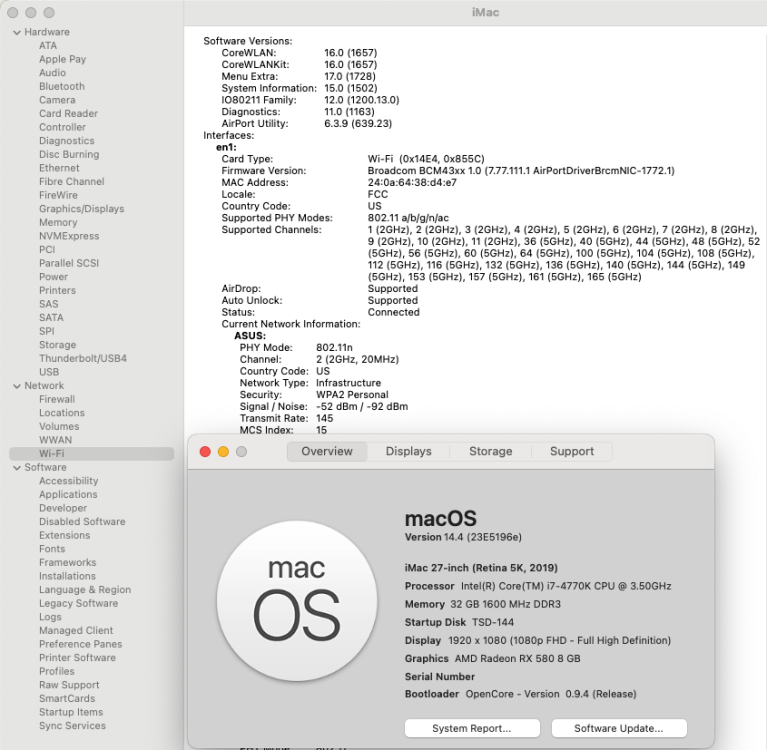Screen dimensions: 767x750
Task: Click the large macOS logo image
Action: (x=297, y=601)
